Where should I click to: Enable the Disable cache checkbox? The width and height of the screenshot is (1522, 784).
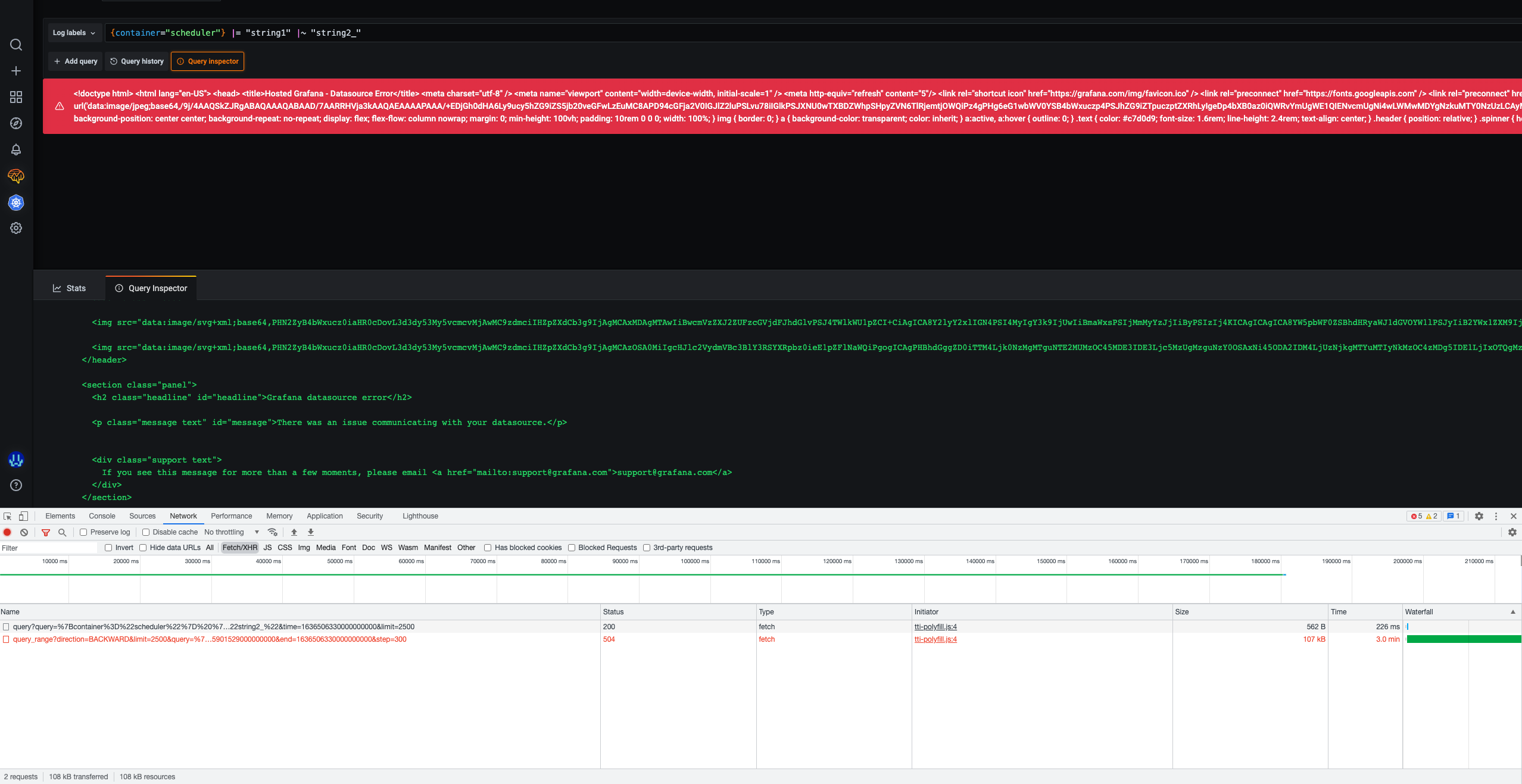tap(145, 532)
